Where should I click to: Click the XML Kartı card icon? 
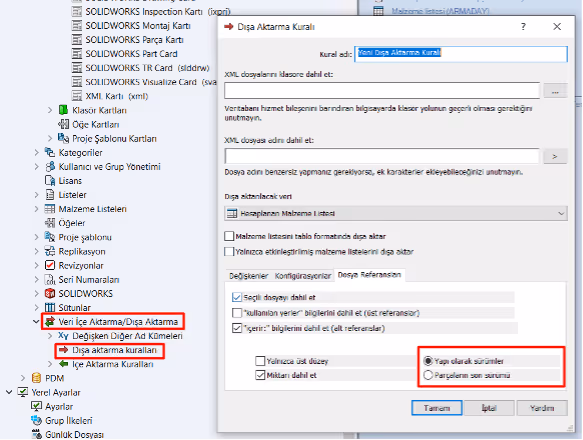click(77, 96)
